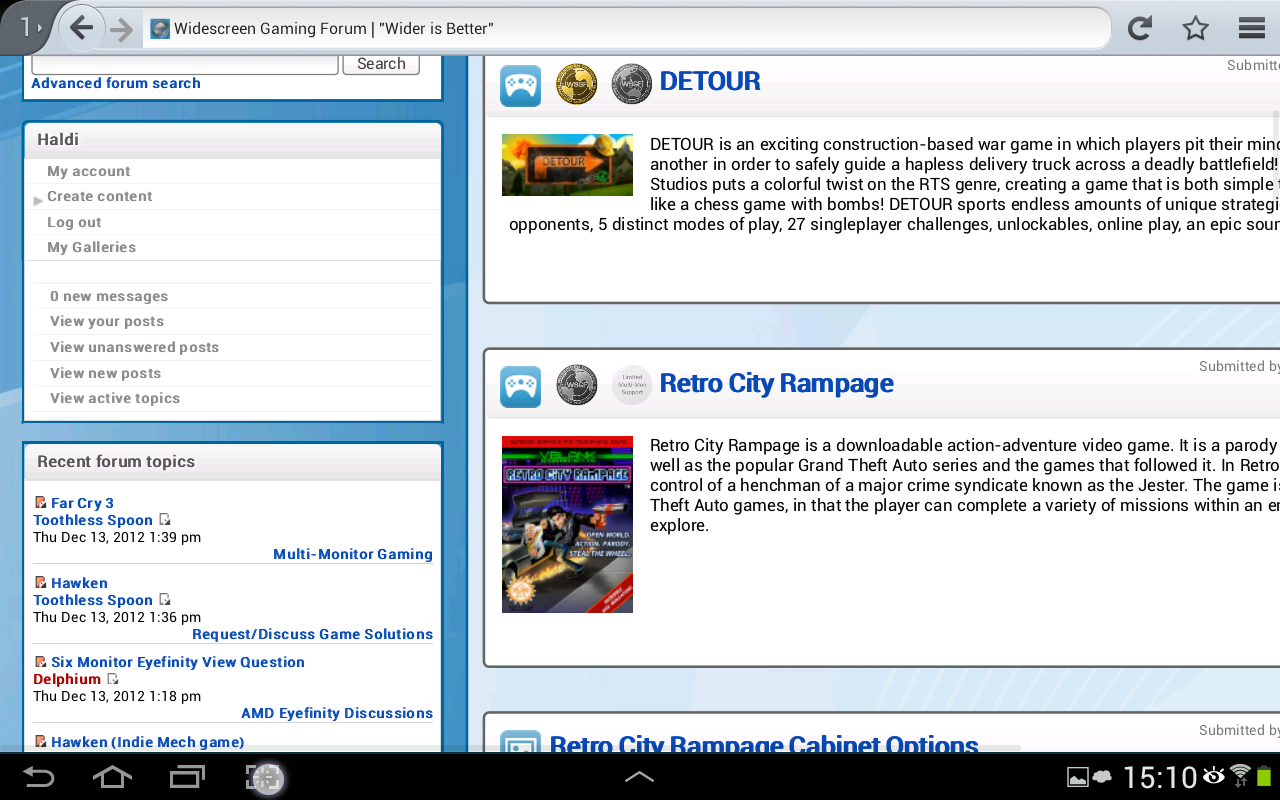Image resolution: width=1280 pixels, height=800 pixels.
Task: Bookmark this page with the star icon
Action: [x=1195, y=28]
